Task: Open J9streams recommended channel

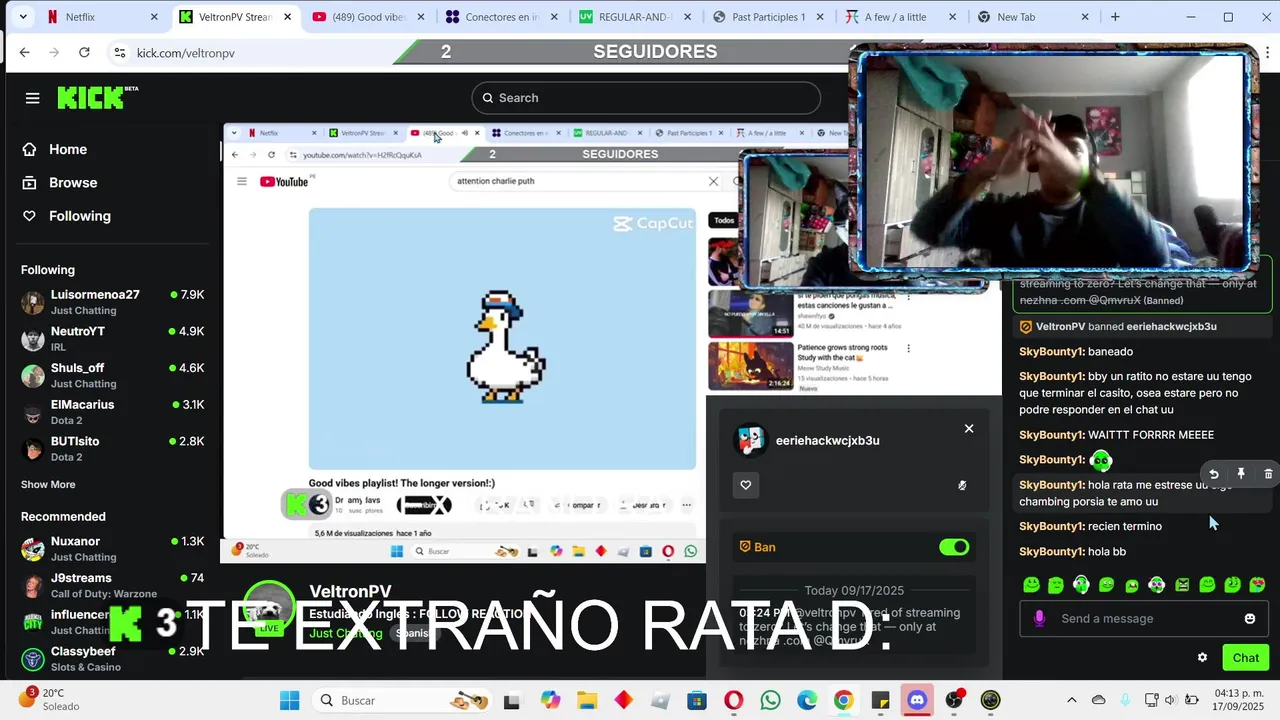Action: pyautogui.click(x=112, y=585)
